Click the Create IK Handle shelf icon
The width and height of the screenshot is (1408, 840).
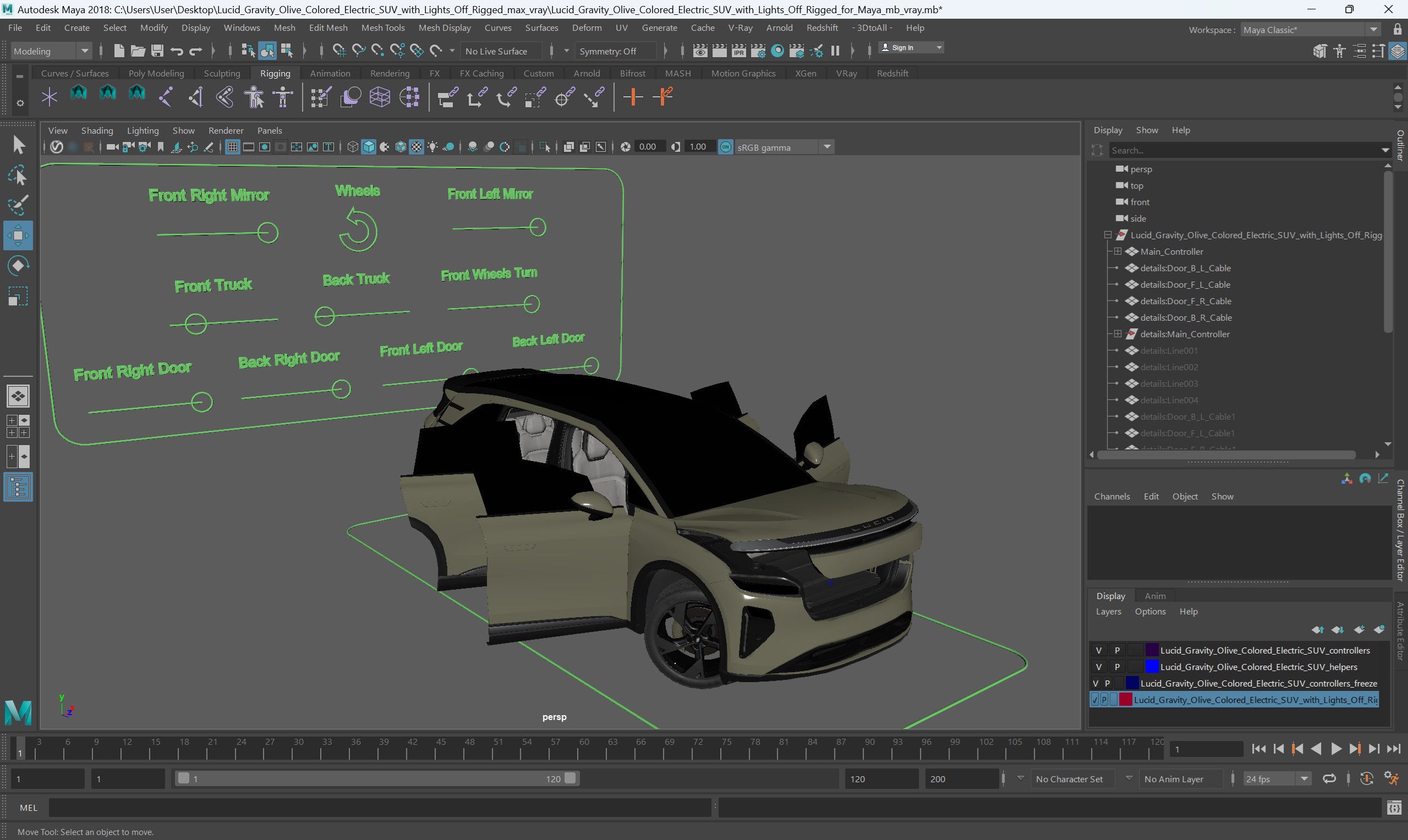click(195, 97)
